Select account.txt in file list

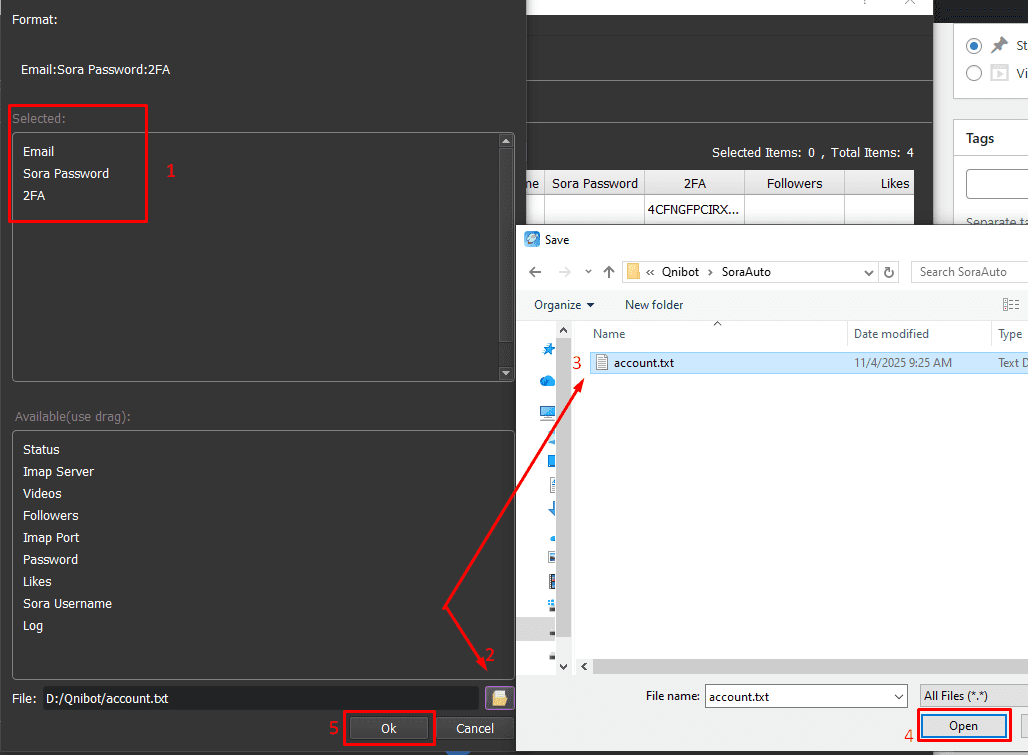point(643,363)
